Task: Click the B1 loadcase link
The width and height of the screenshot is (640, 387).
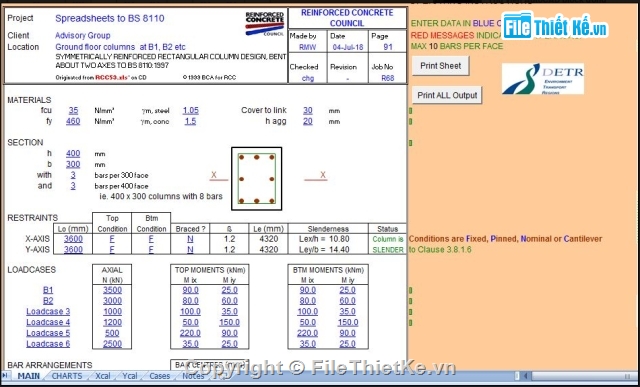Action: click(x=48, y=290)
